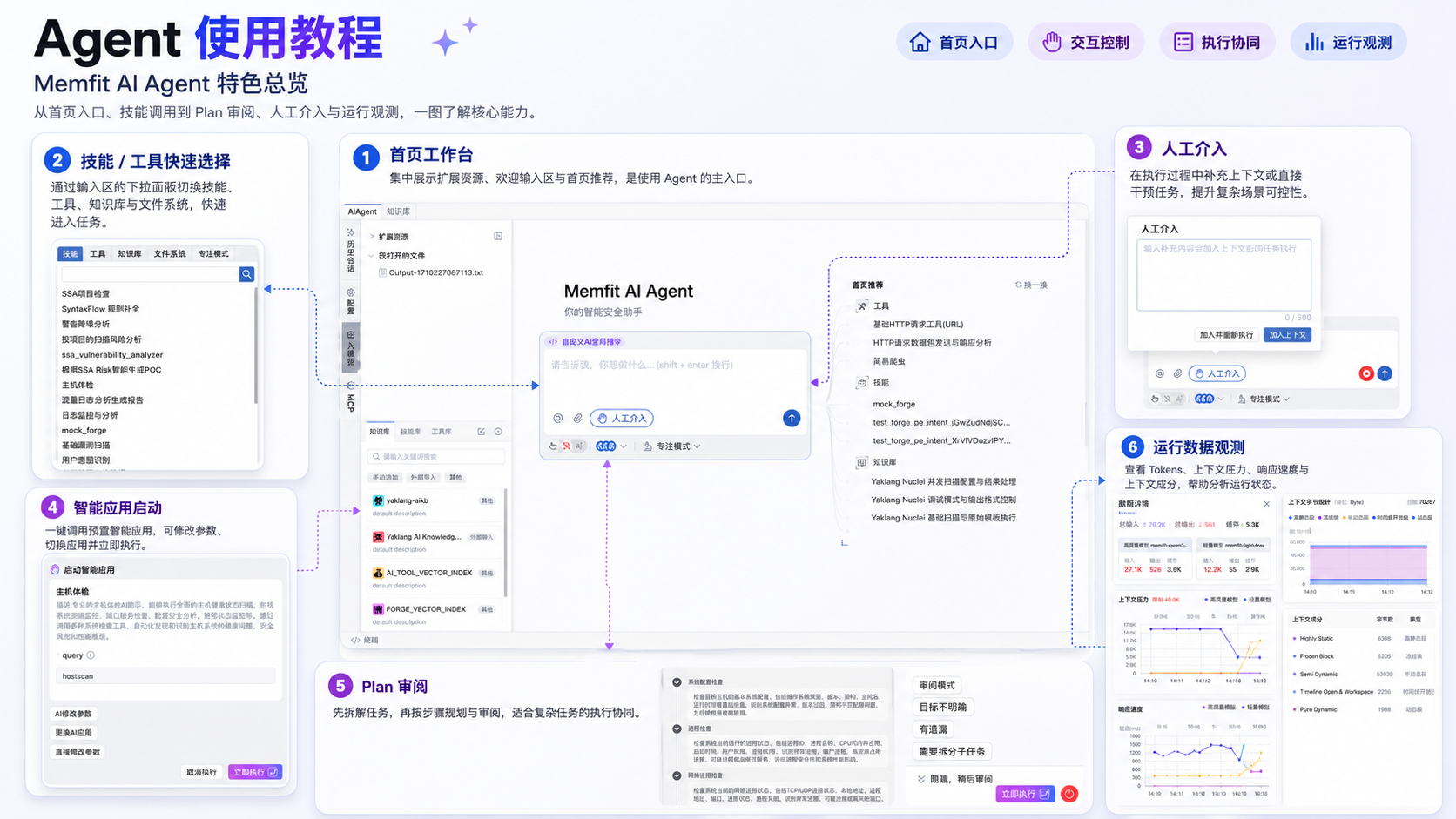
Task: Open the 执行协同 shortcut
Action: (x=1217, y=42)
